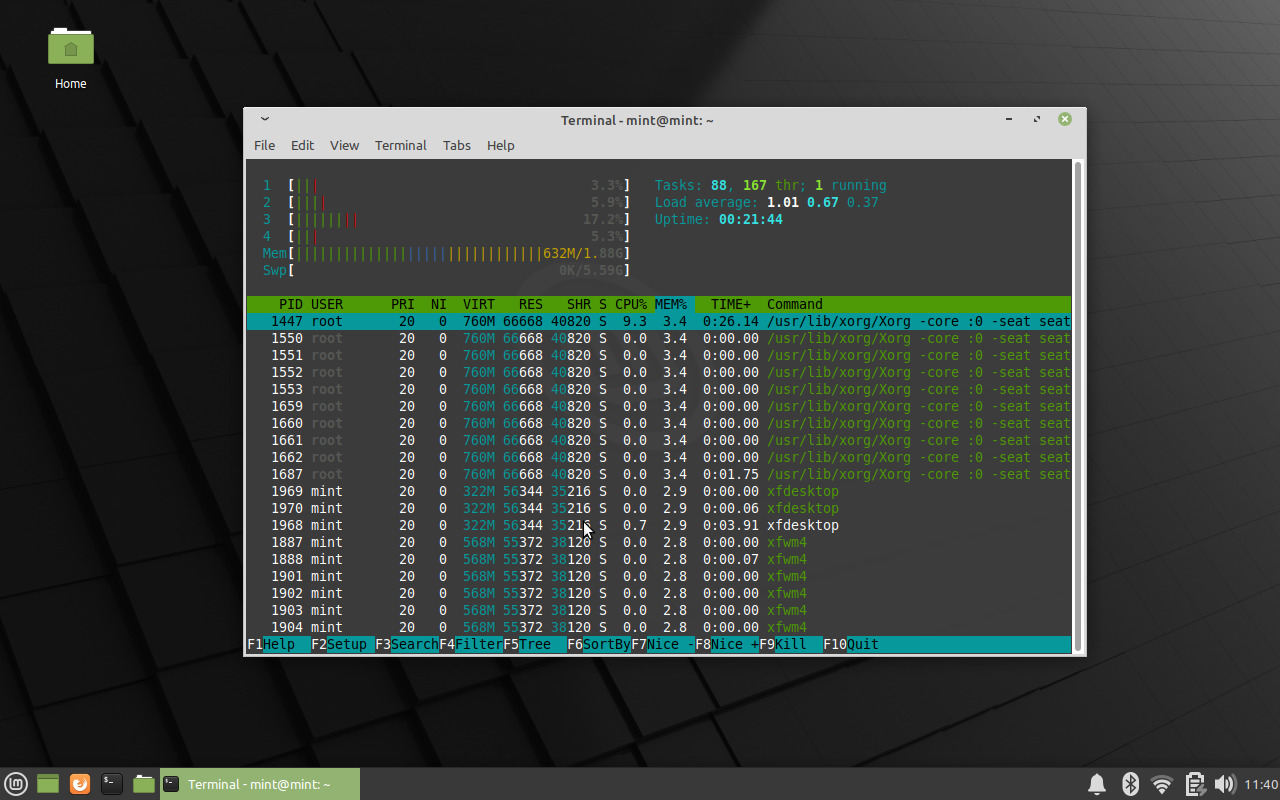Toggle Tree view with F5Tree
Image resolution: width=1280 pixels, height=800 pixels.
click(x=528, y=644)
